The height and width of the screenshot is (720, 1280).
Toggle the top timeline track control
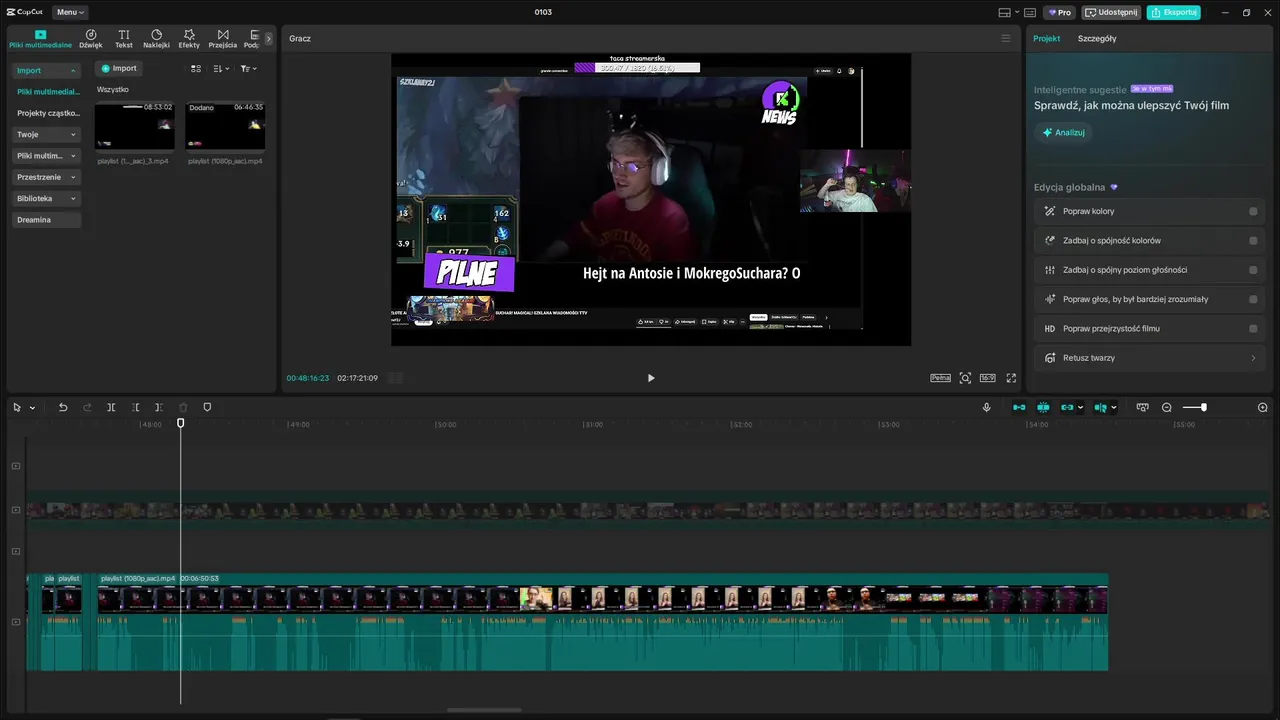(16, 466)
